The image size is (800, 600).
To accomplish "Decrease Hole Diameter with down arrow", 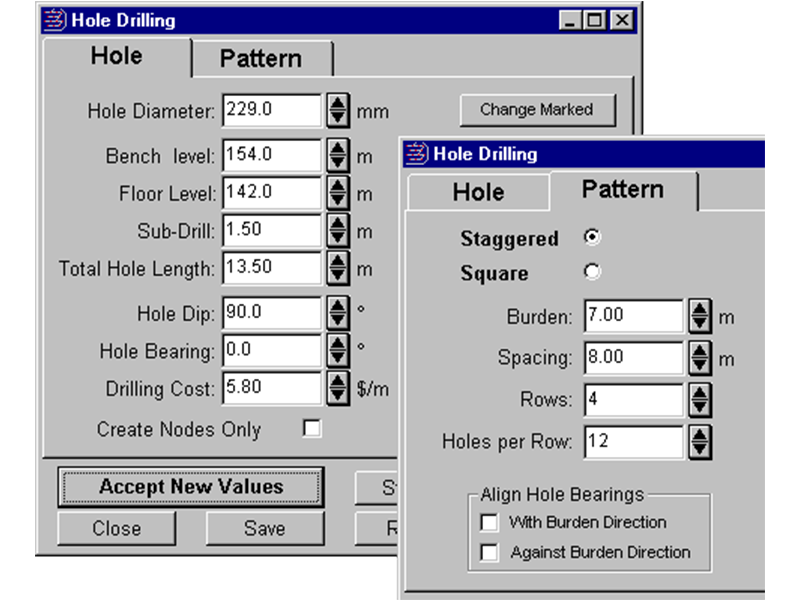I will pyautogui.click(x=338, y=118).
